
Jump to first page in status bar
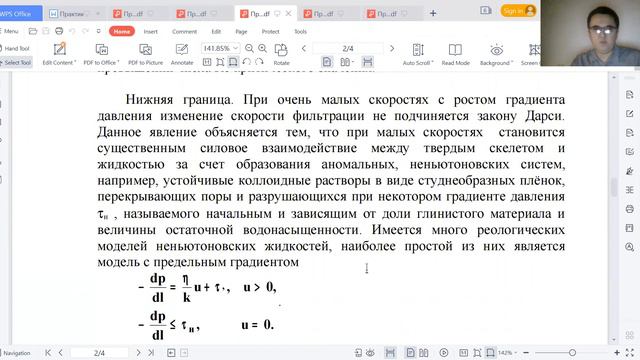coord(48,353)
